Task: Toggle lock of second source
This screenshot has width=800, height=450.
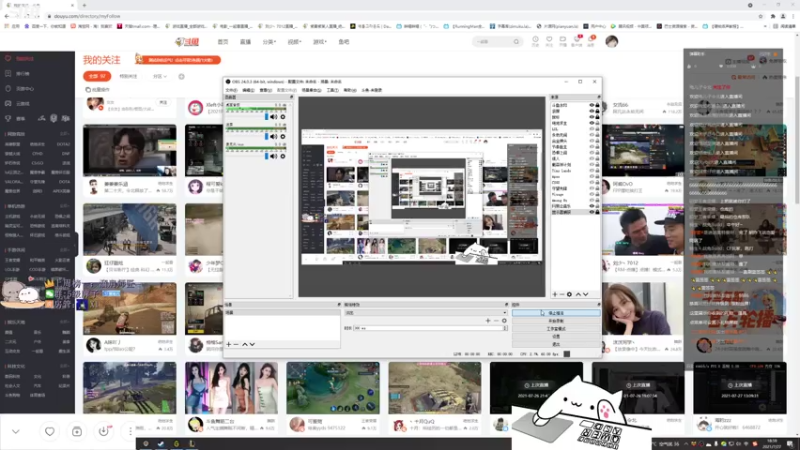Action: pos(597,111)
